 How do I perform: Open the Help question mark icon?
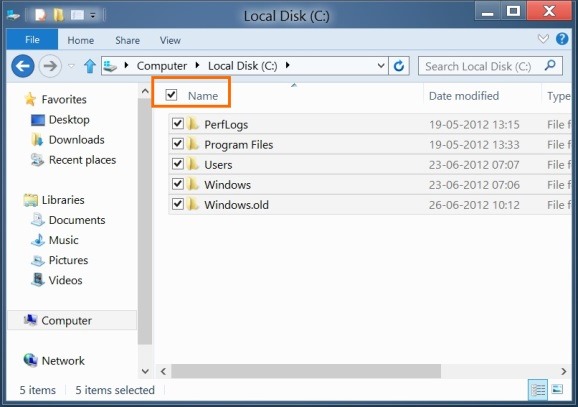click(x=562, y=39)
